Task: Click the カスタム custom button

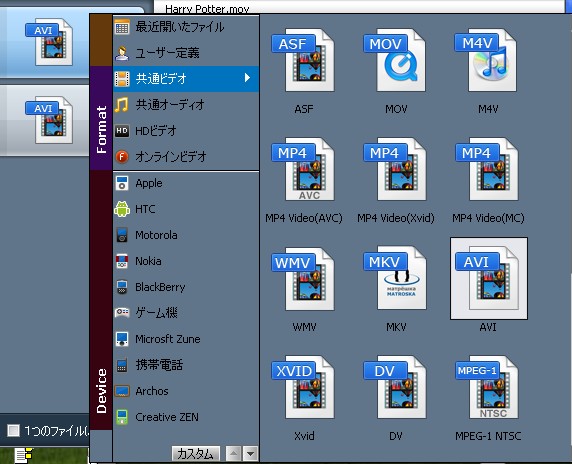Action: pos(196,454)
